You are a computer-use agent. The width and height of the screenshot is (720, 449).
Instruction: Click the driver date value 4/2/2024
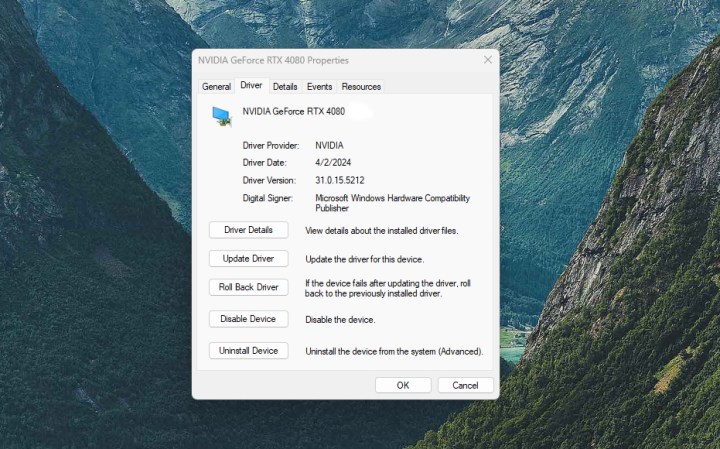pyautogui.click(x=335, y=162)
